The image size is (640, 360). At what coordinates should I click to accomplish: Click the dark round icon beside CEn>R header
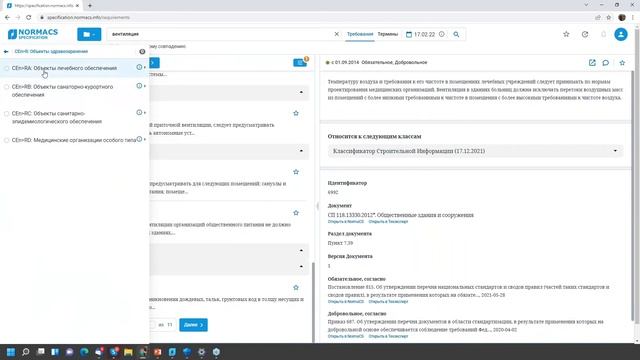[142, 51]
